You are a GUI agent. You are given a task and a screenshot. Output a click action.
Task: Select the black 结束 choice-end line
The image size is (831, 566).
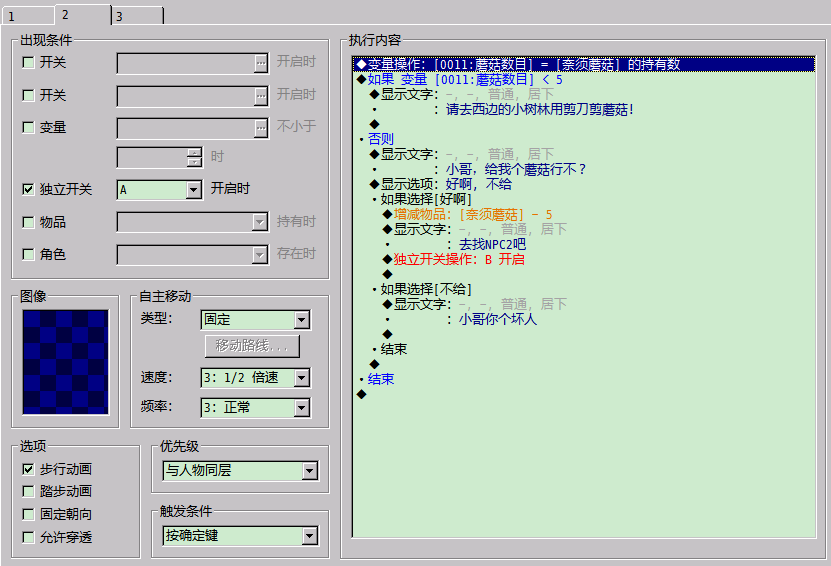tap(584, 349)
